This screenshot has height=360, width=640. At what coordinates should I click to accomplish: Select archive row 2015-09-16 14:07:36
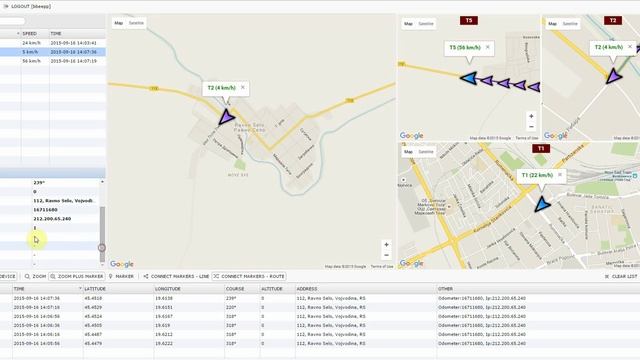[x=320, y=298]
